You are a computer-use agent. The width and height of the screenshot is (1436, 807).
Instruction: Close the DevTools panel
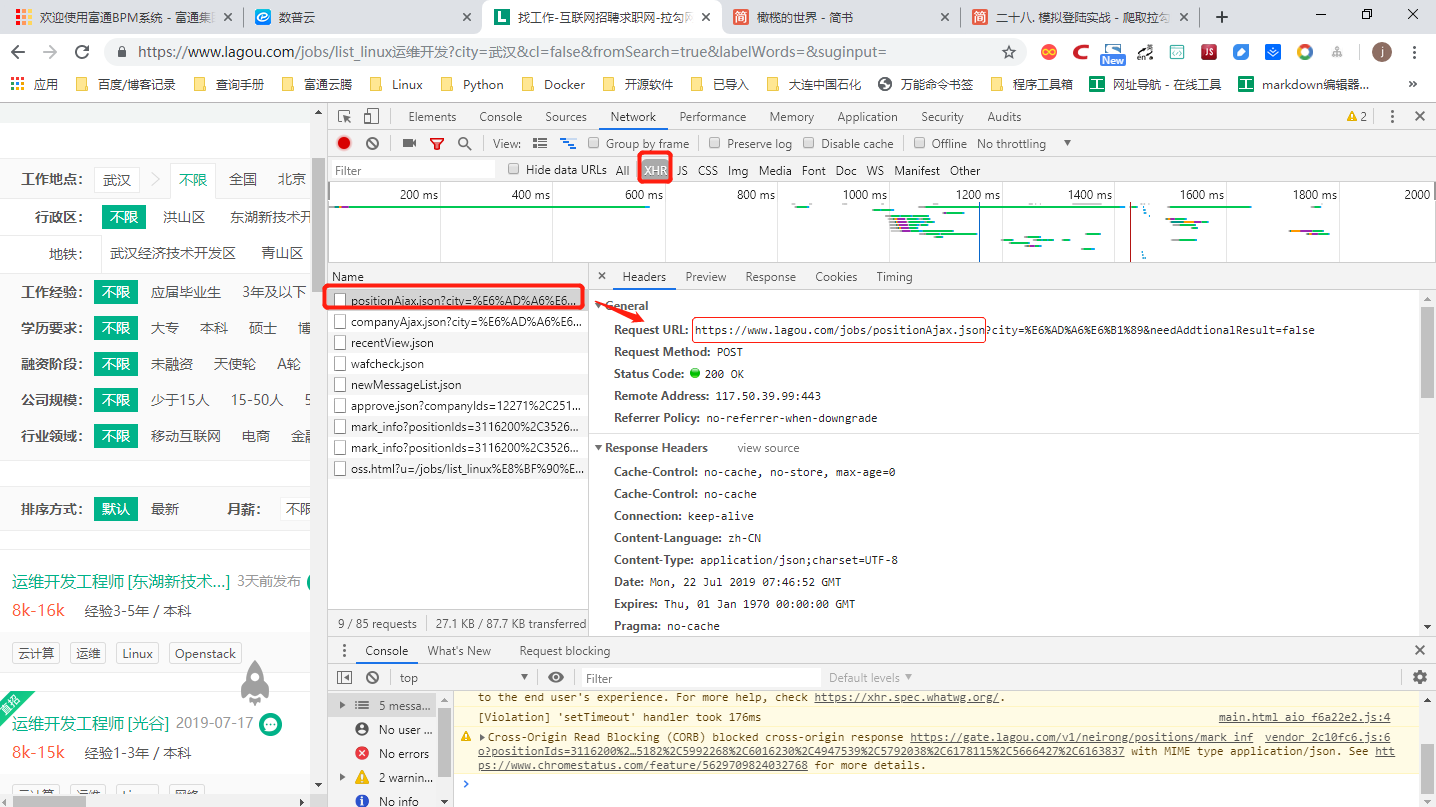(x=1419, y=117)
